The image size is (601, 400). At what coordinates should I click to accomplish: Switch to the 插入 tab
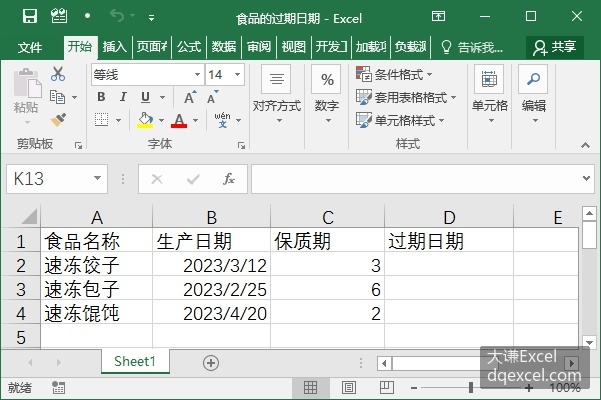click(114, 47)
